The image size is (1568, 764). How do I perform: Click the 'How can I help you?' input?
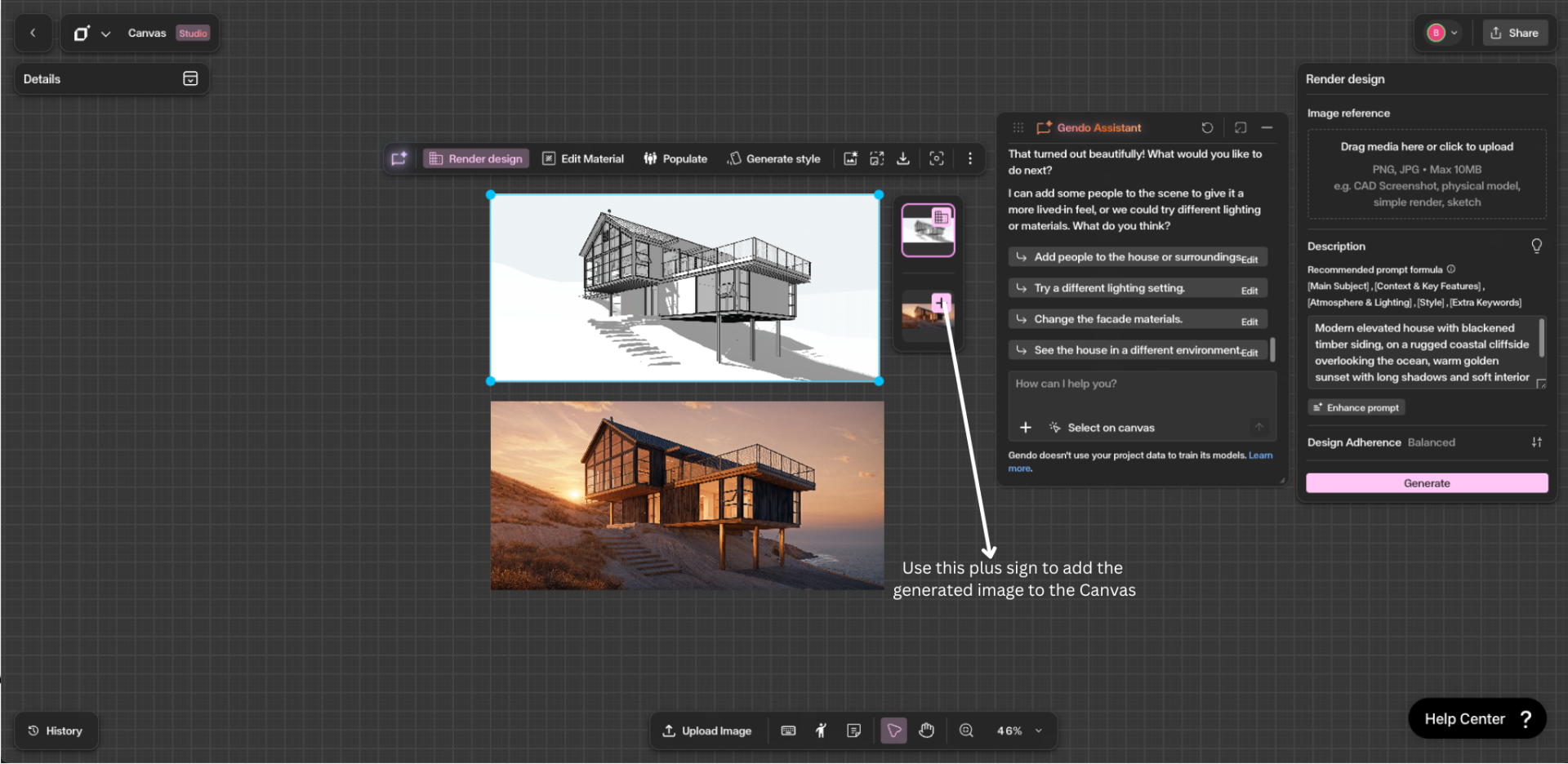pos(1141,384)
